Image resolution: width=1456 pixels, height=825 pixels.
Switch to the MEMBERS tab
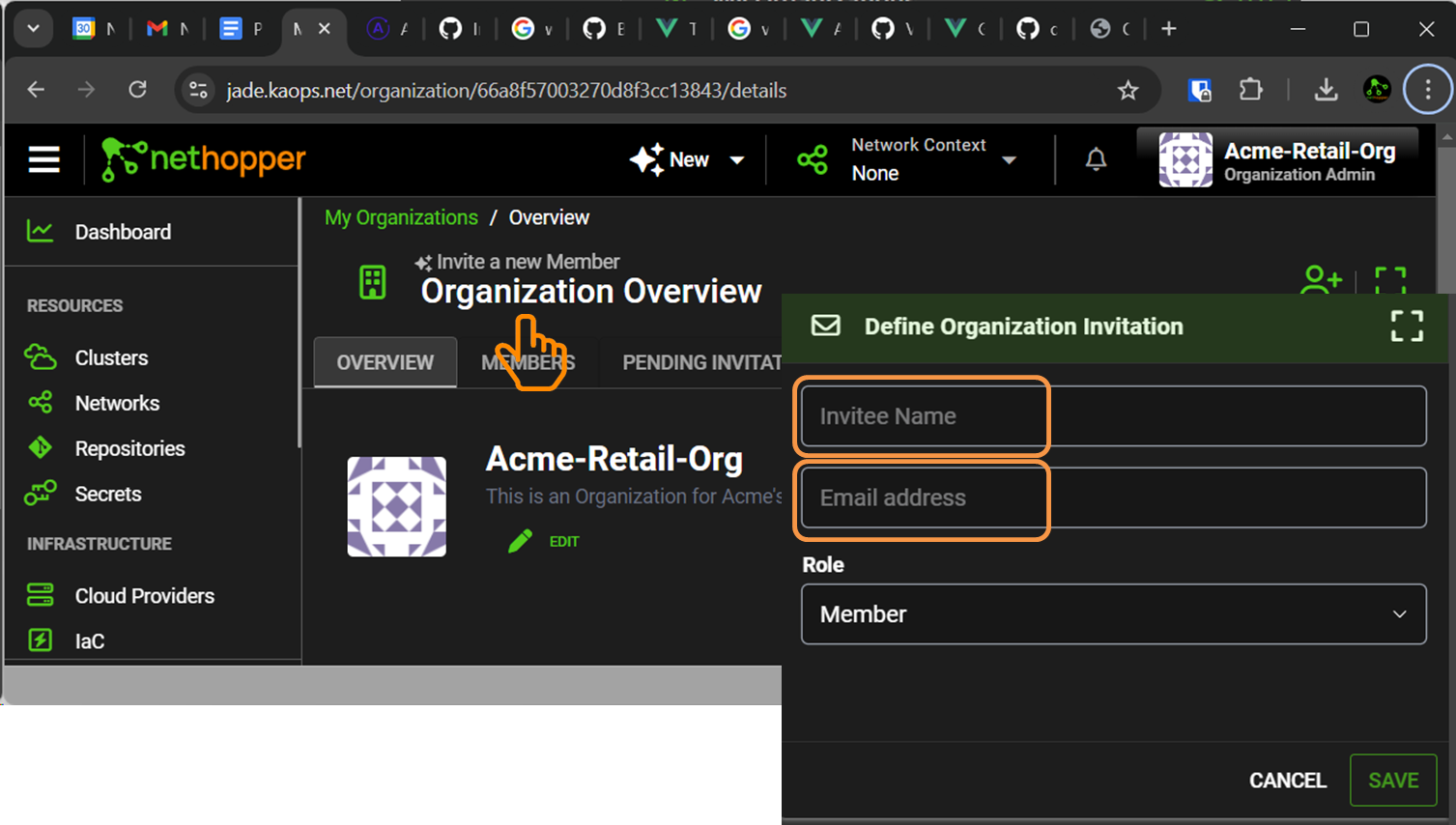[528, 362]
